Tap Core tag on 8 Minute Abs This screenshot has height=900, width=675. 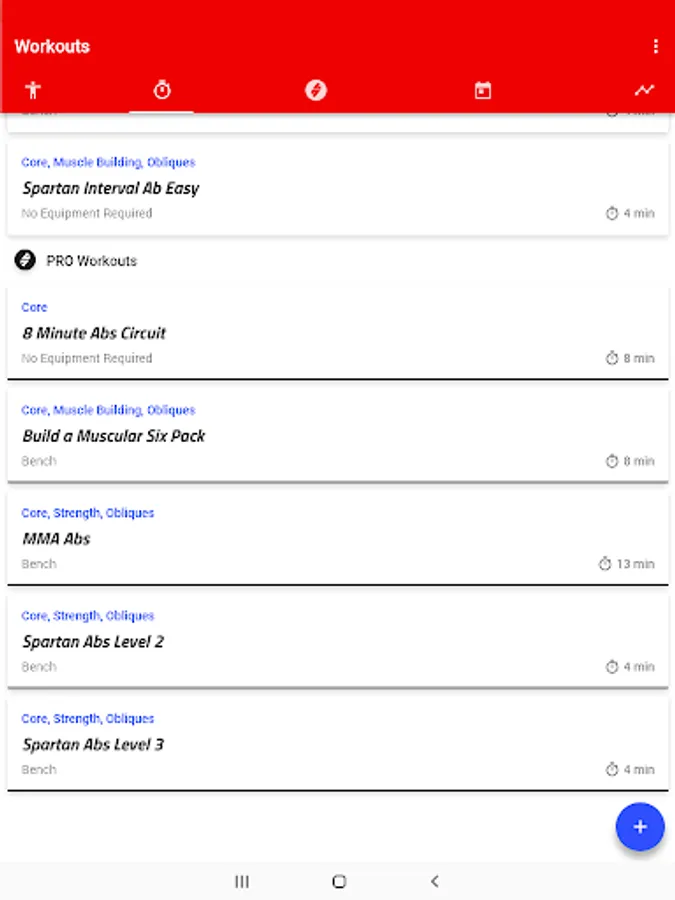tap(34, 307)
